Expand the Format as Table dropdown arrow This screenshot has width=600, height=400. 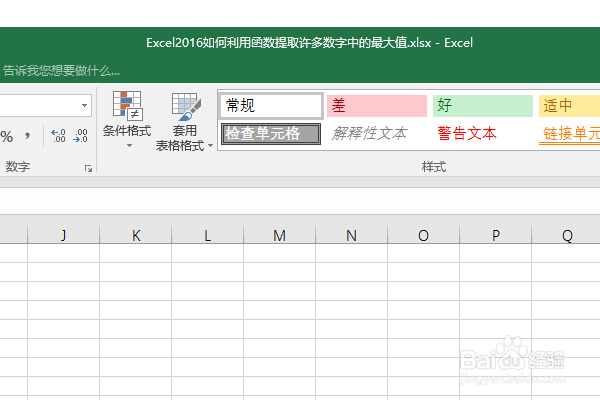pyautogui.click(x=210, y=146)
